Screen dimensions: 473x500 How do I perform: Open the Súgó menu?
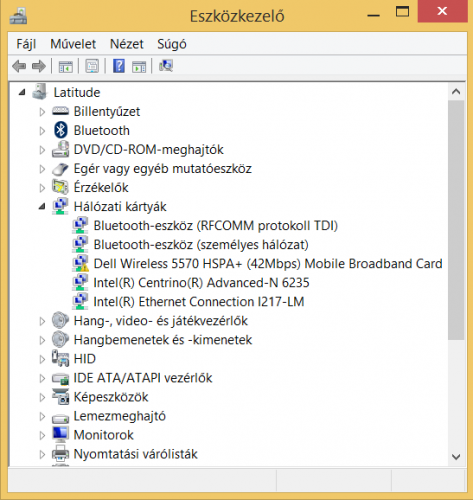[x=172, y=44]
